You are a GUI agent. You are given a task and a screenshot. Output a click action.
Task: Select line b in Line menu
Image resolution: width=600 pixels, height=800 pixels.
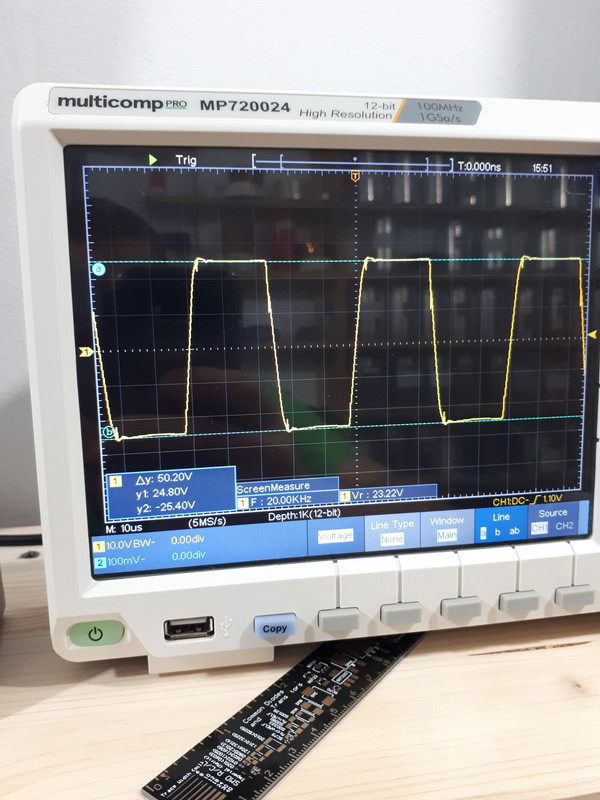(498, 532)
